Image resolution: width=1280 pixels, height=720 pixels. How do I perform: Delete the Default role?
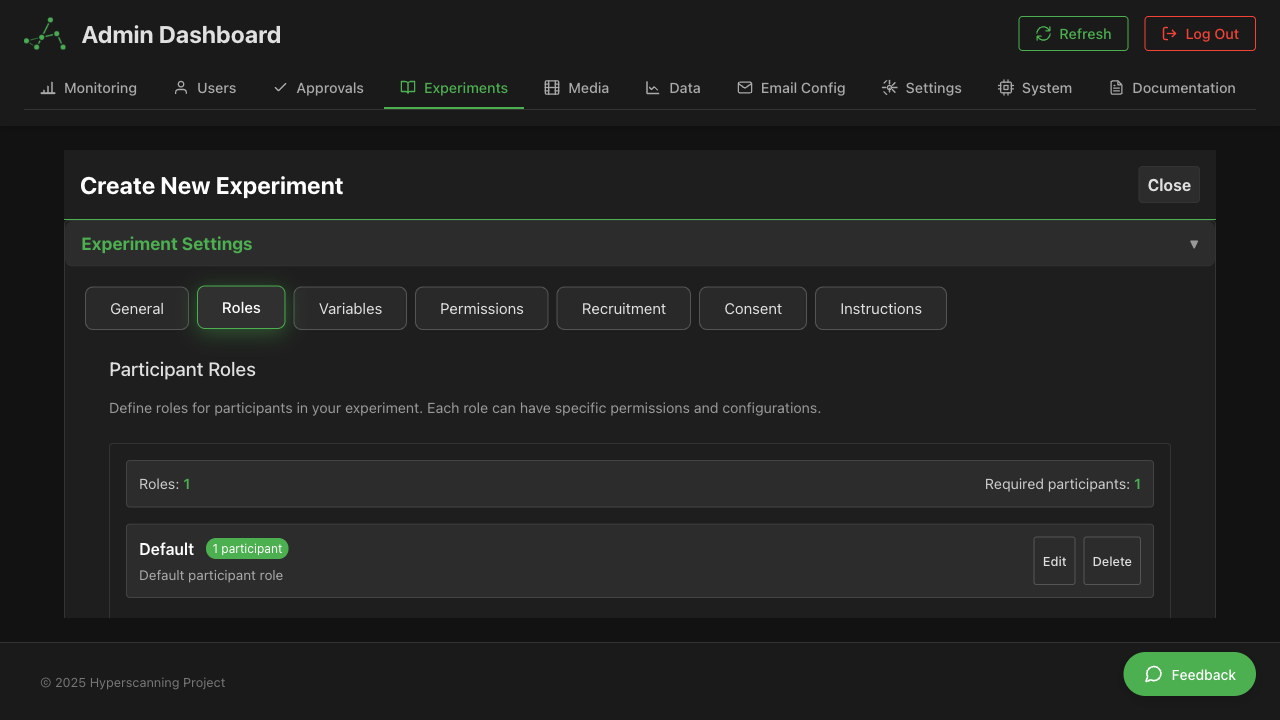coord(1111,561)
